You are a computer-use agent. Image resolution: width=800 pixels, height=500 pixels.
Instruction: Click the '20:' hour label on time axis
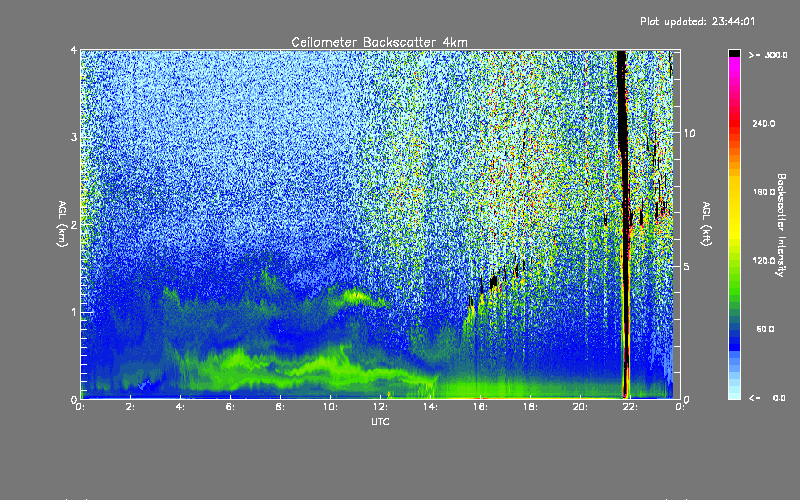580,407
